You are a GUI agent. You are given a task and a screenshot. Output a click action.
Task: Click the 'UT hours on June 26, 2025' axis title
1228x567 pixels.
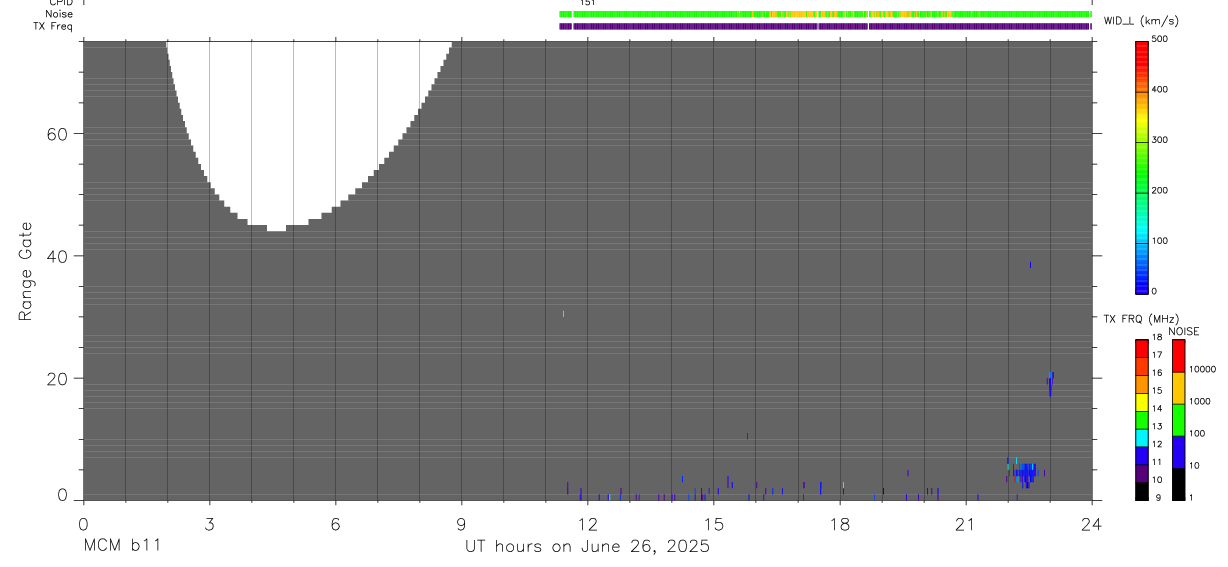click(x=587, y=547)
